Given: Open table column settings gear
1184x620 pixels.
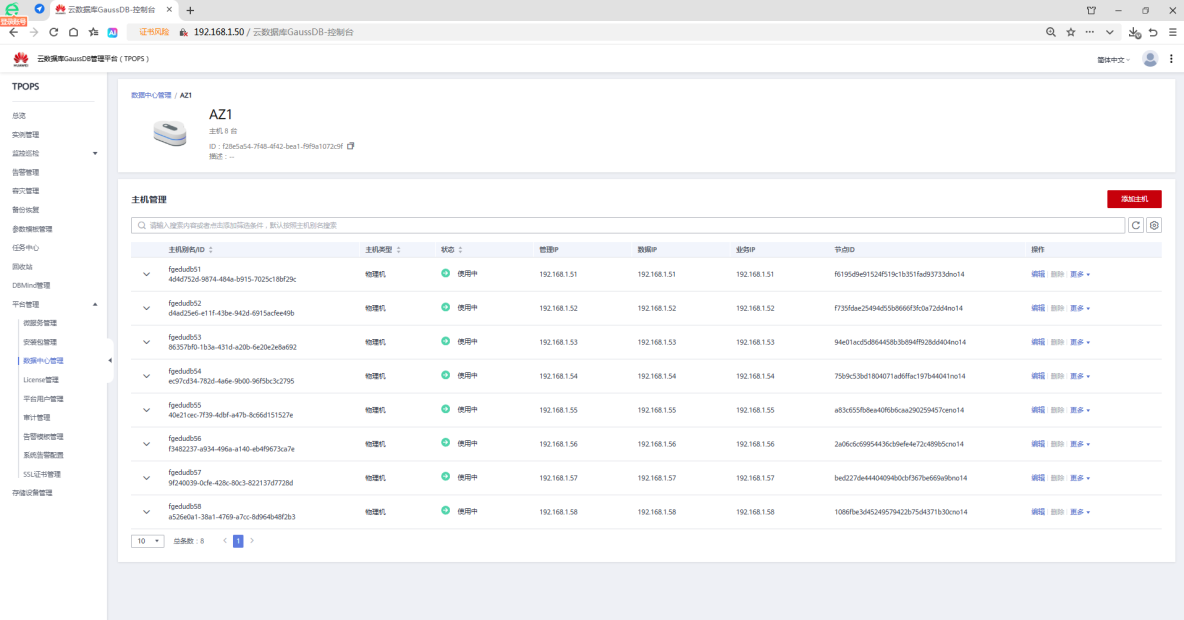Looking at the screenshot, I should (1154, 226).
